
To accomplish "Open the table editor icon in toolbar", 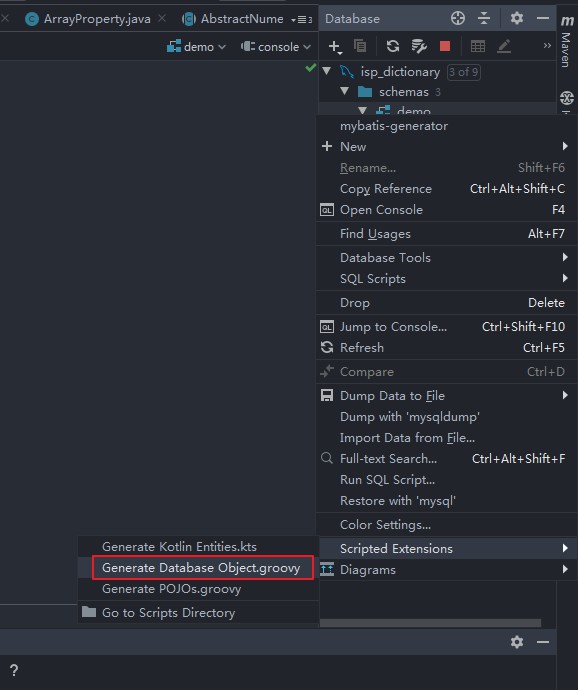I will [478, 46].
